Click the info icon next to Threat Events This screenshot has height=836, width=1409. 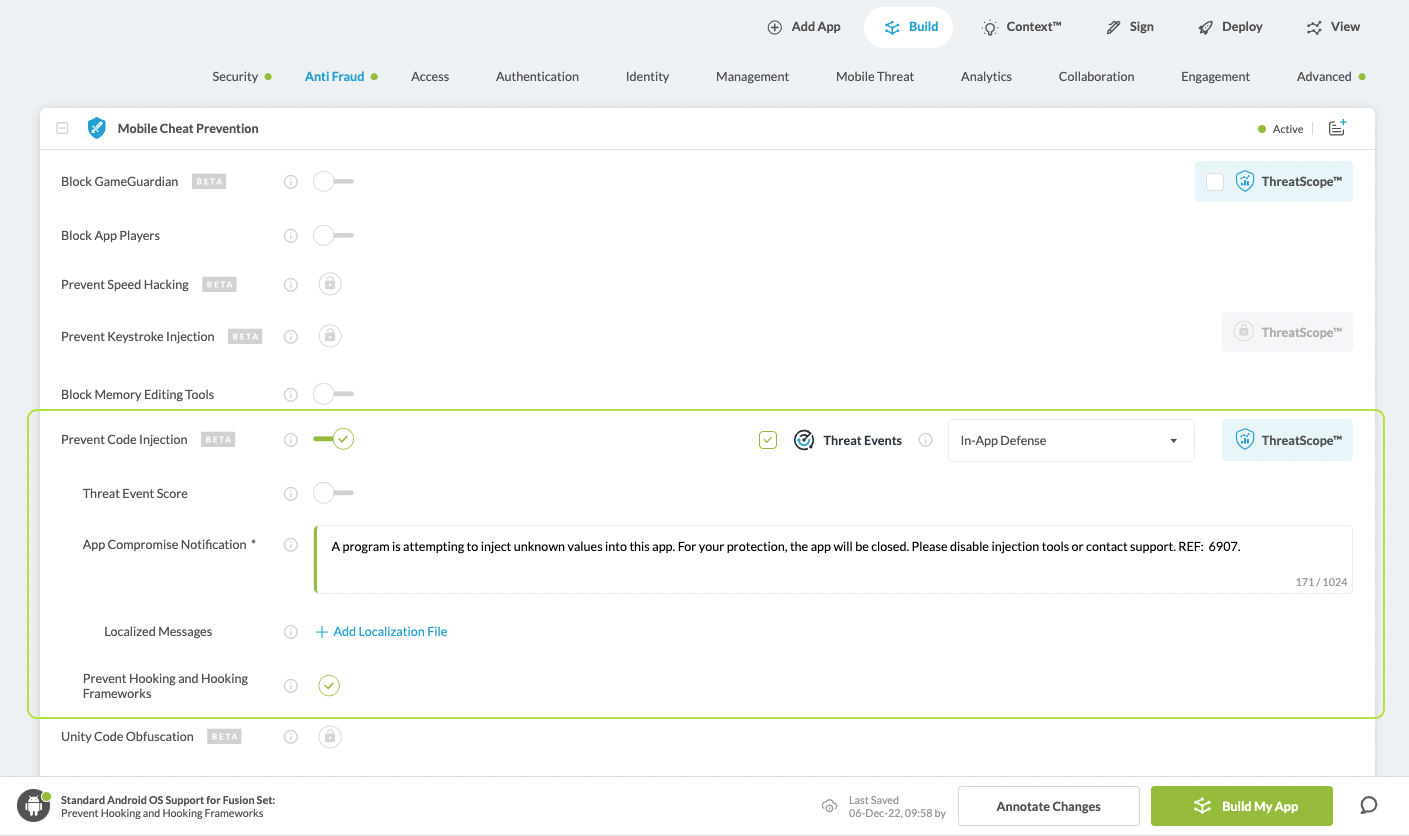pos(926,440)
